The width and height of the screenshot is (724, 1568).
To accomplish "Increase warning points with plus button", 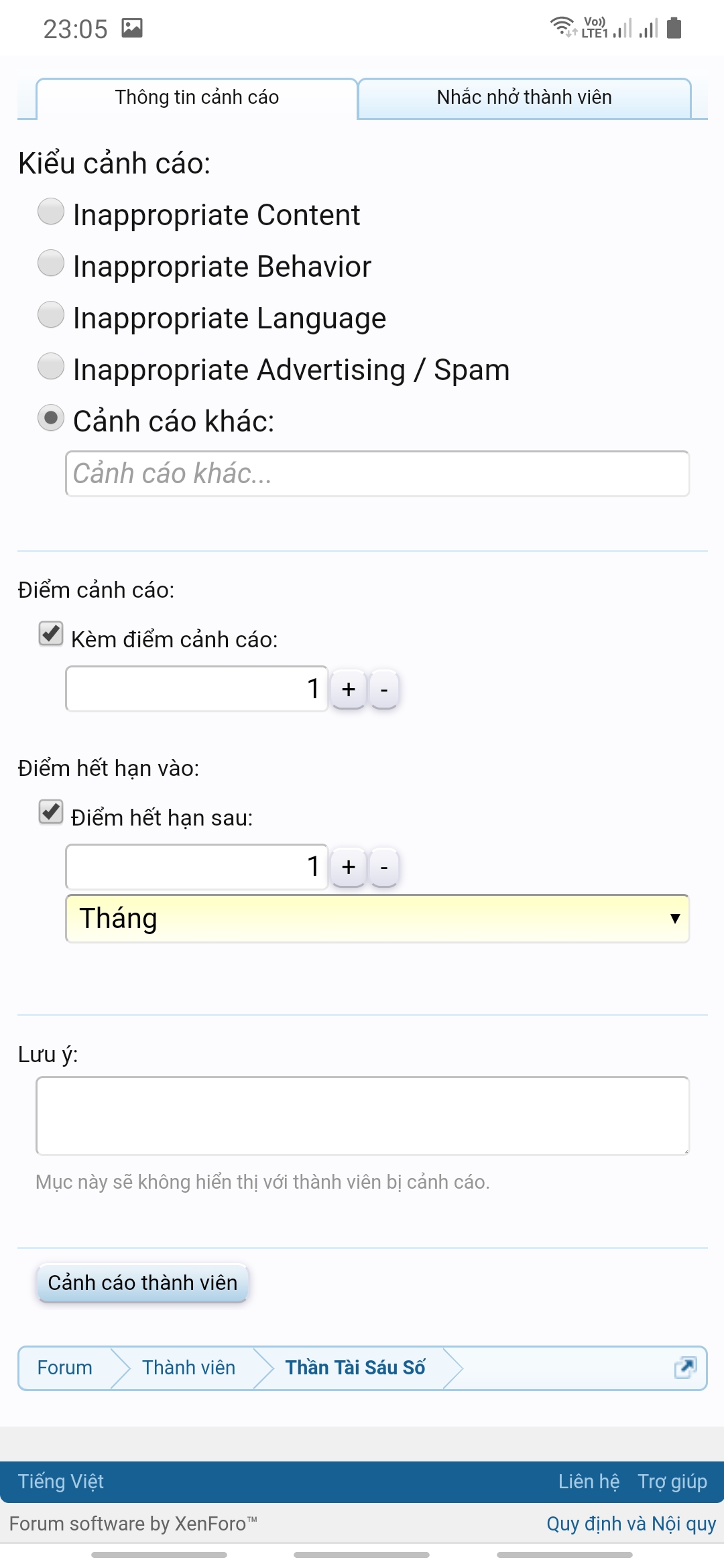I will (349, 689).
